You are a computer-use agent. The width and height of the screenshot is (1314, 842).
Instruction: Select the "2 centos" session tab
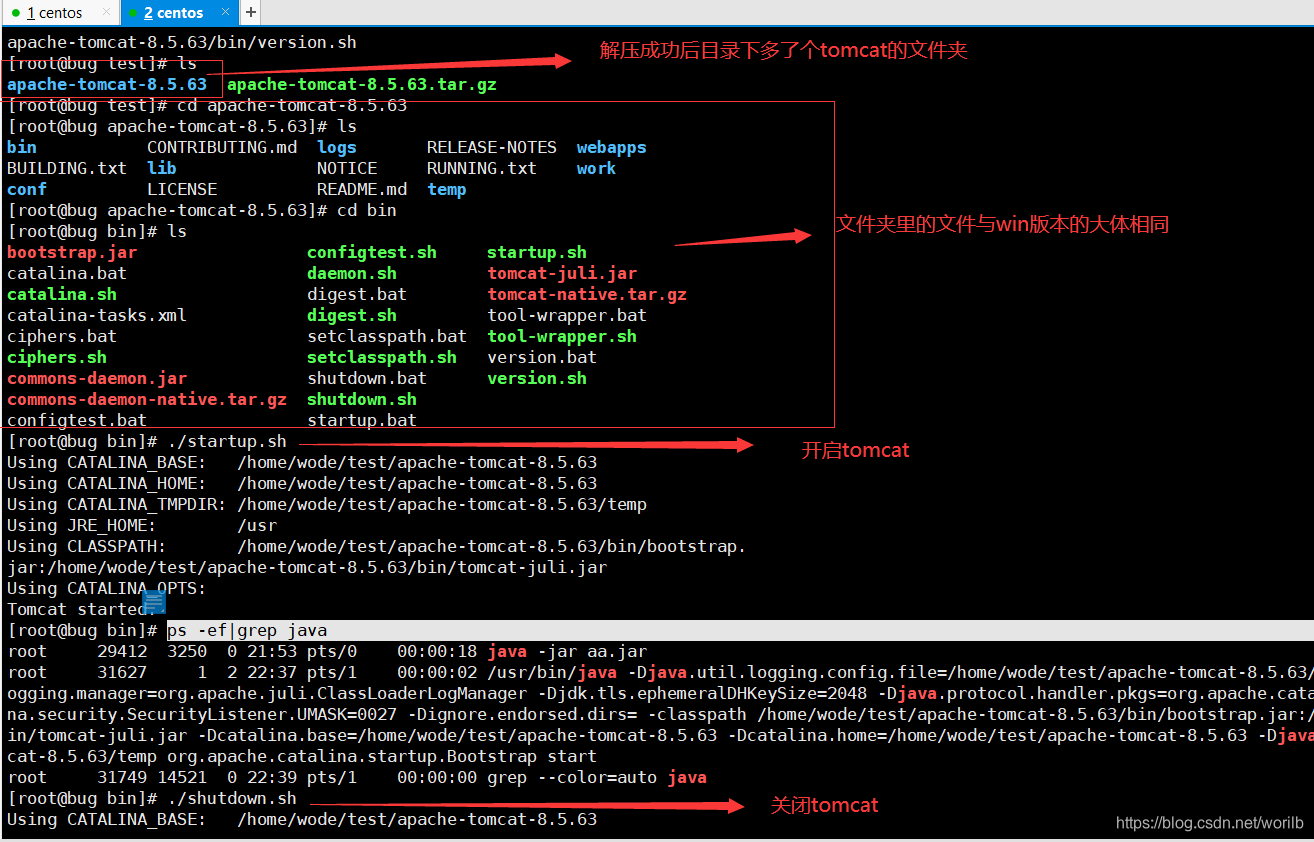coord(178,13)
